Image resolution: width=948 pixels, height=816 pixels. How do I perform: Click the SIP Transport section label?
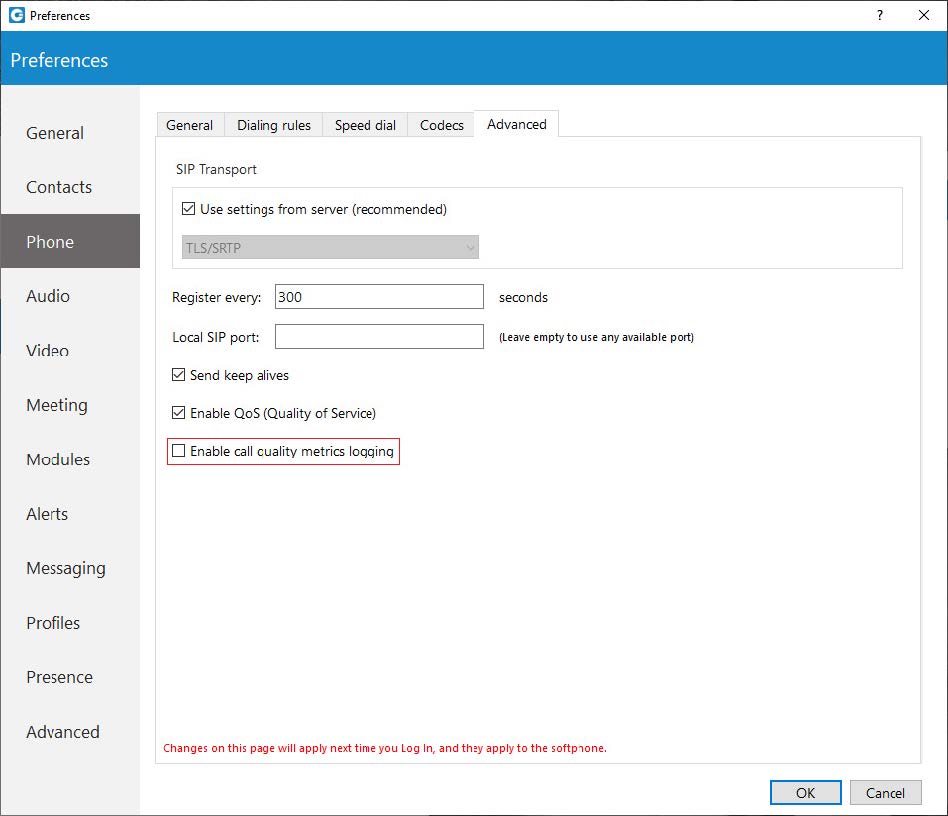coord(216,169)
